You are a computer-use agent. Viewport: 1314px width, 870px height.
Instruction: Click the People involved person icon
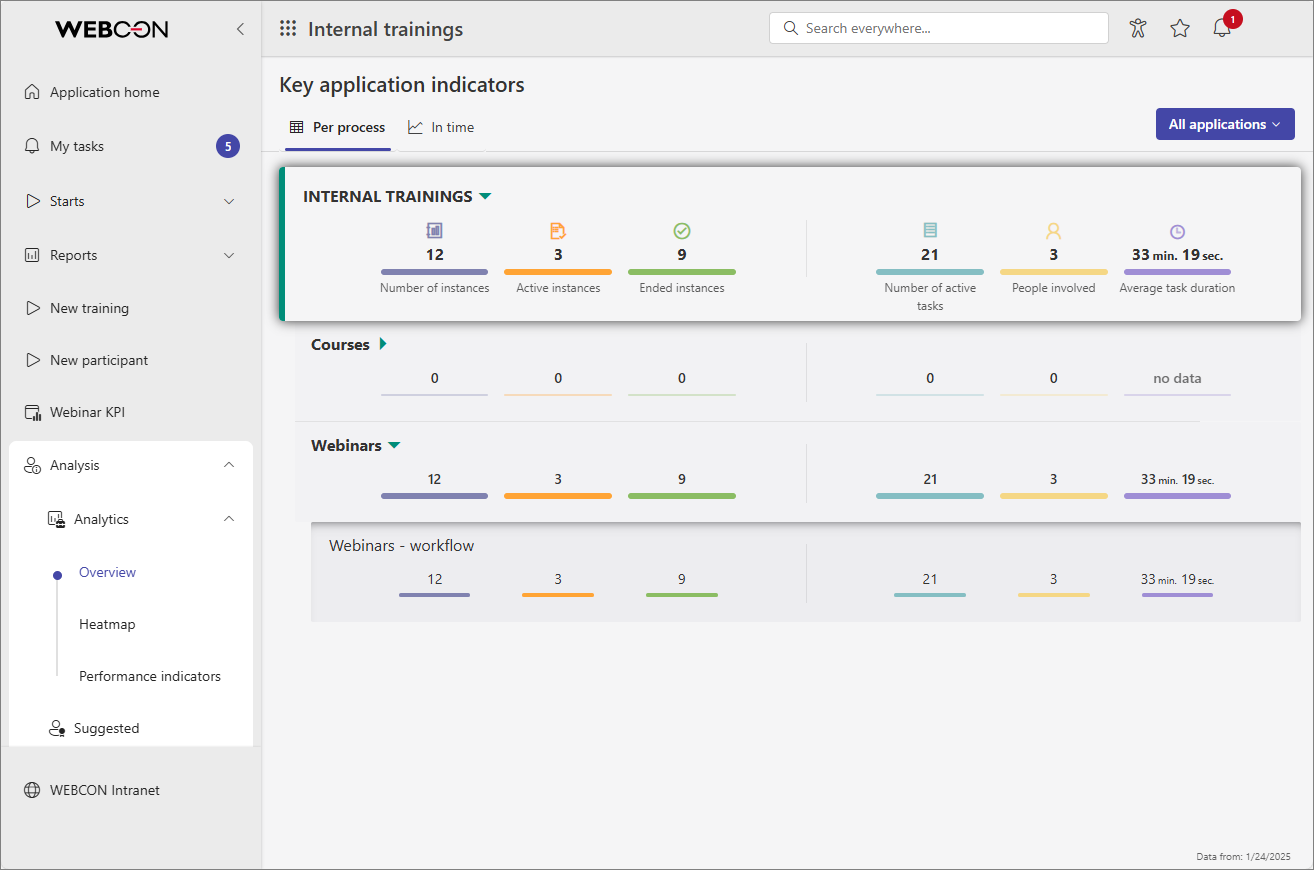click(x=1053, y=231)
